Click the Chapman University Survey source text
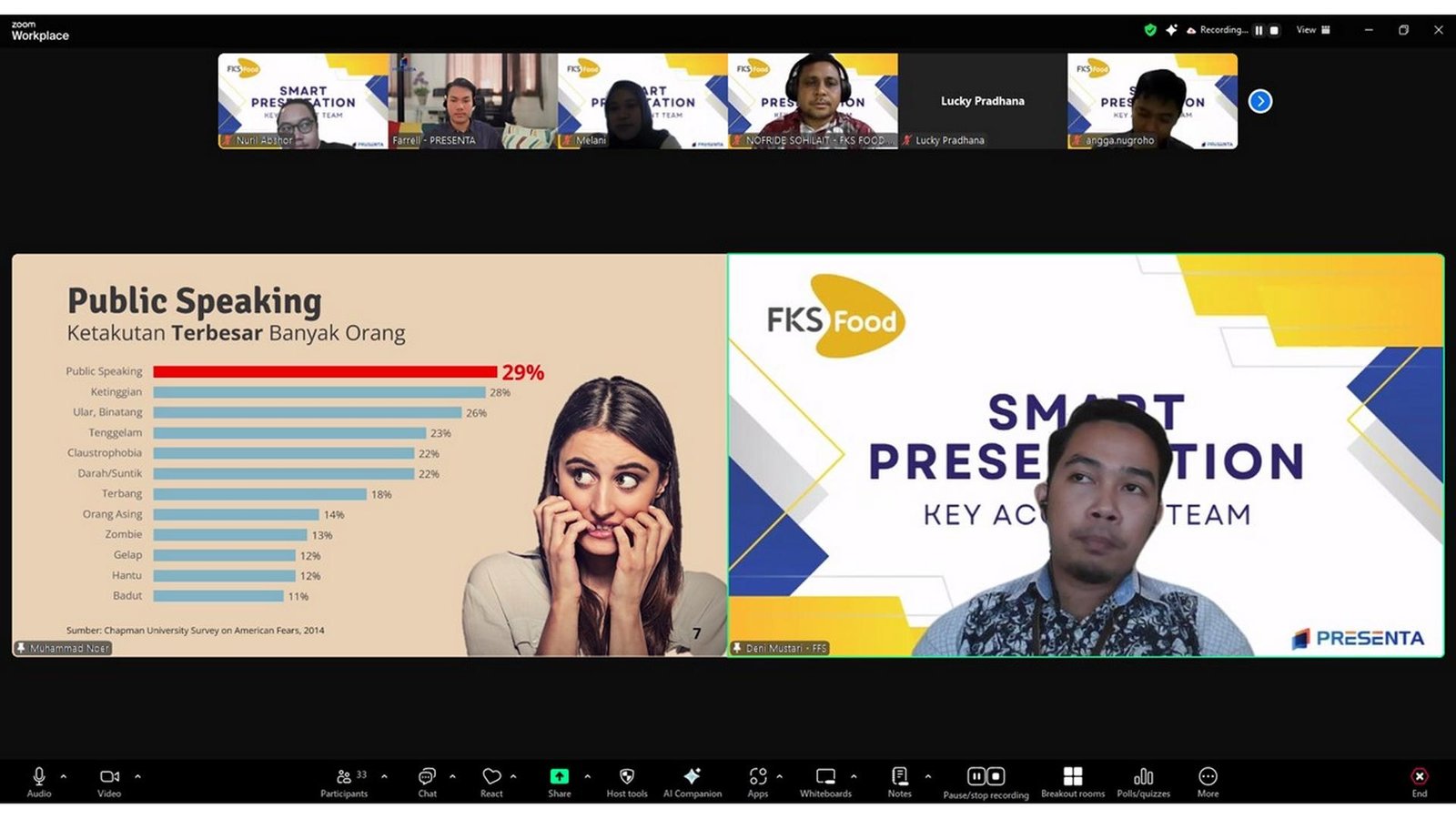This screenshot has height=819, width=1456. pyautogui.click(x=195, y=630)
